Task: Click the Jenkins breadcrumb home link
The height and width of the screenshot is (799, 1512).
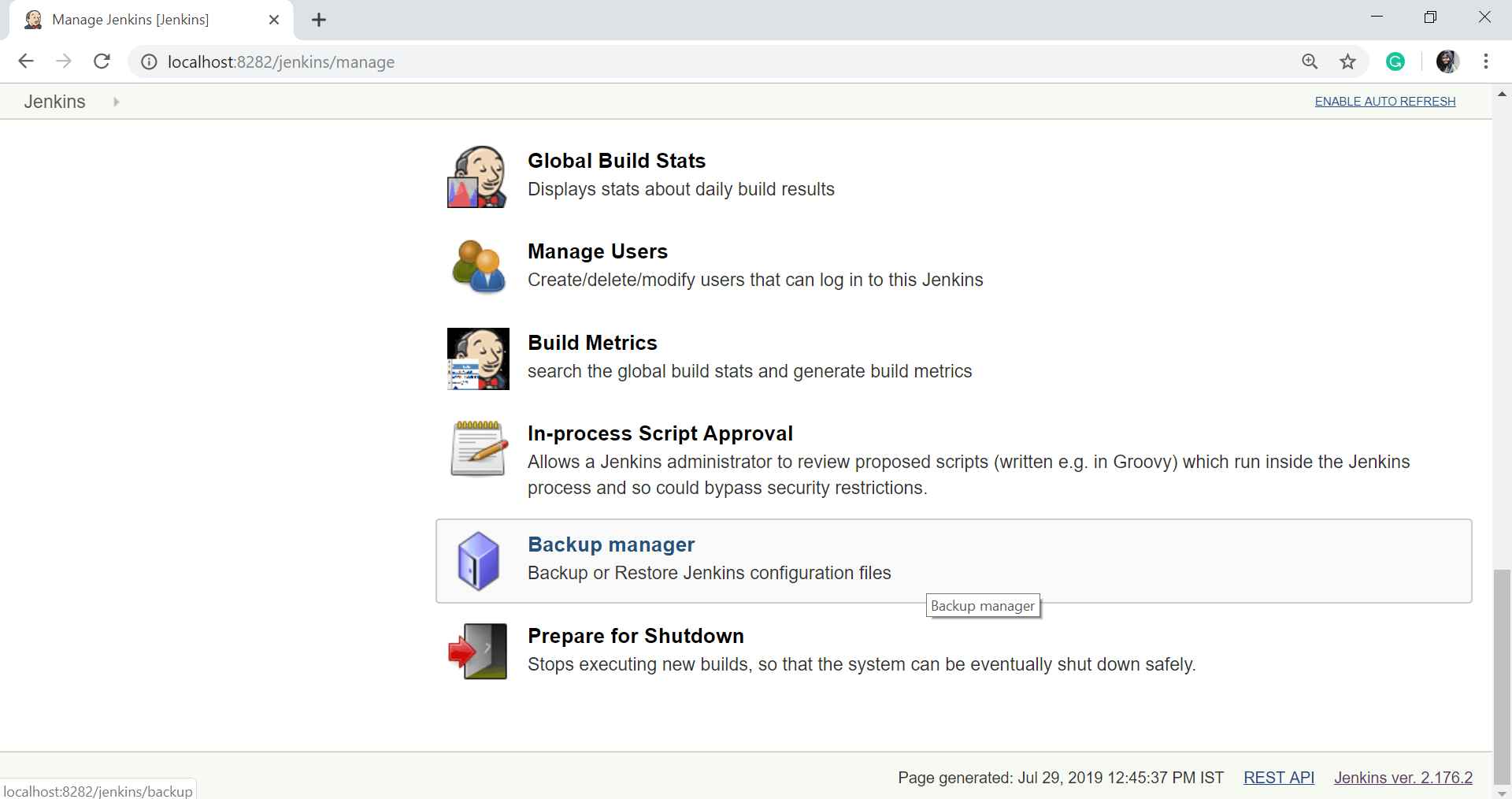Action: coord(54,102)
